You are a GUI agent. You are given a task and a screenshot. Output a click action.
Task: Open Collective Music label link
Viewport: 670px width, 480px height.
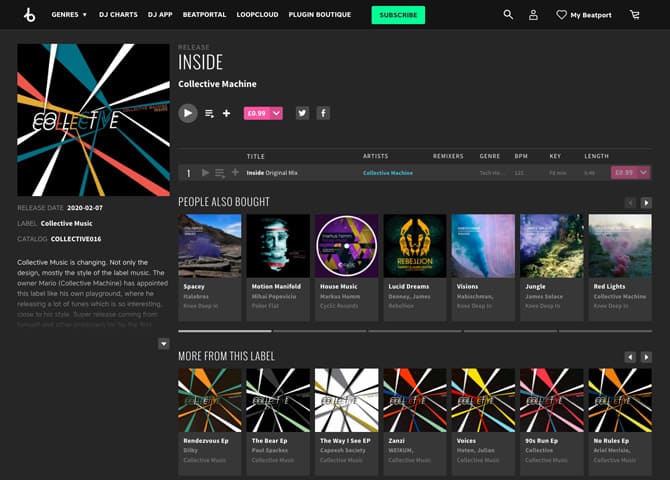pos(66,223)
